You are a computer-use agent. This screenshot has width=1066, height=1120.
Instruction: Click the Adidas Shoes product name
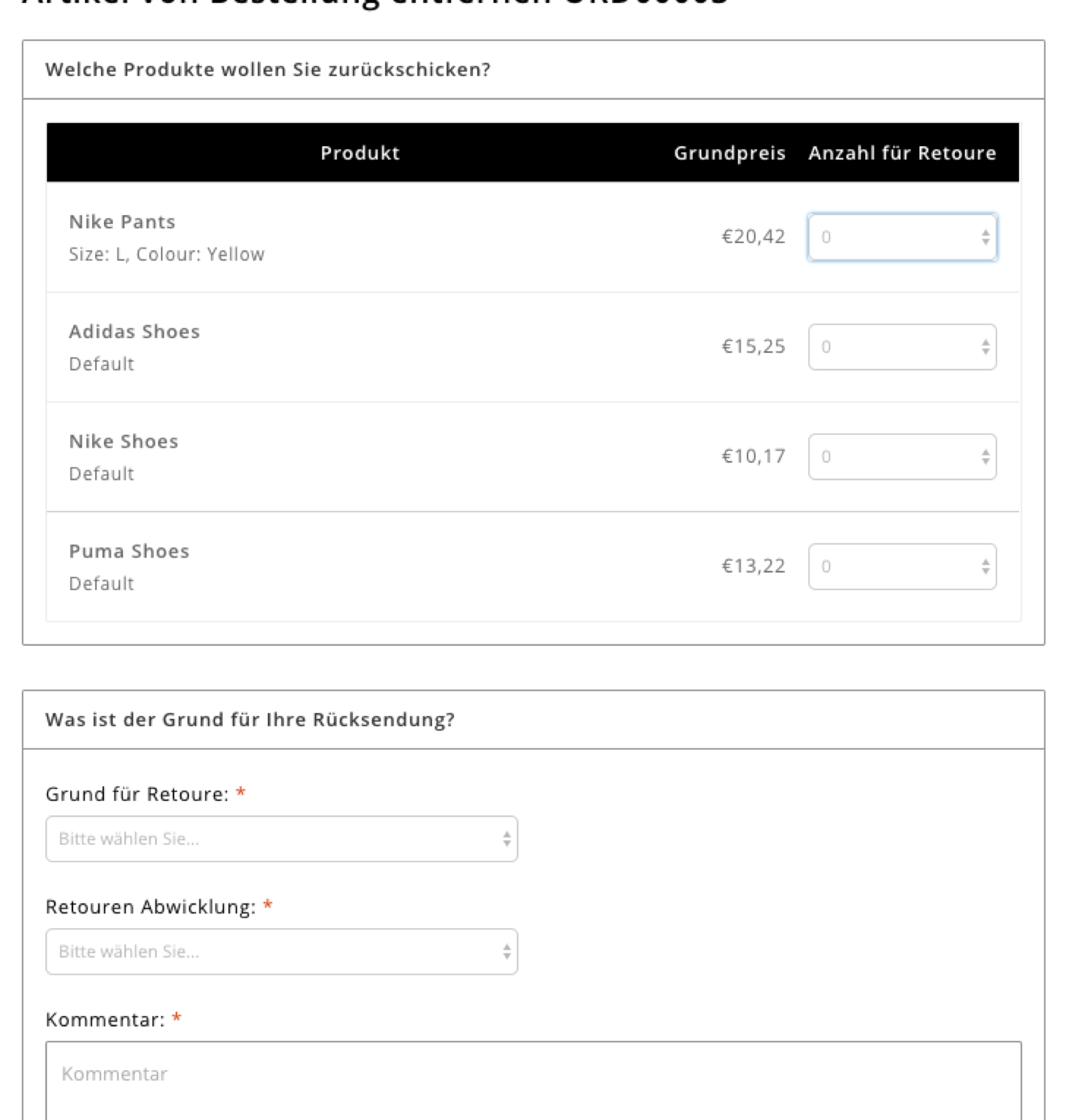click(134, 332)
